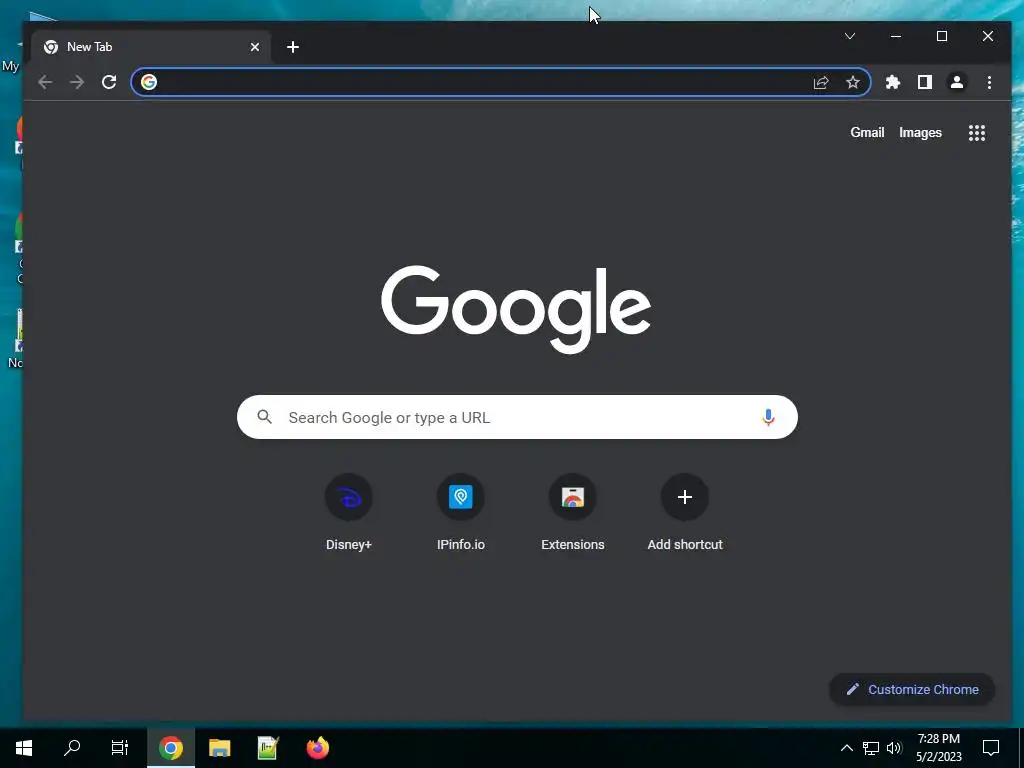Open the Windows Start menu

pyautogui.click(x=24, y=748)
